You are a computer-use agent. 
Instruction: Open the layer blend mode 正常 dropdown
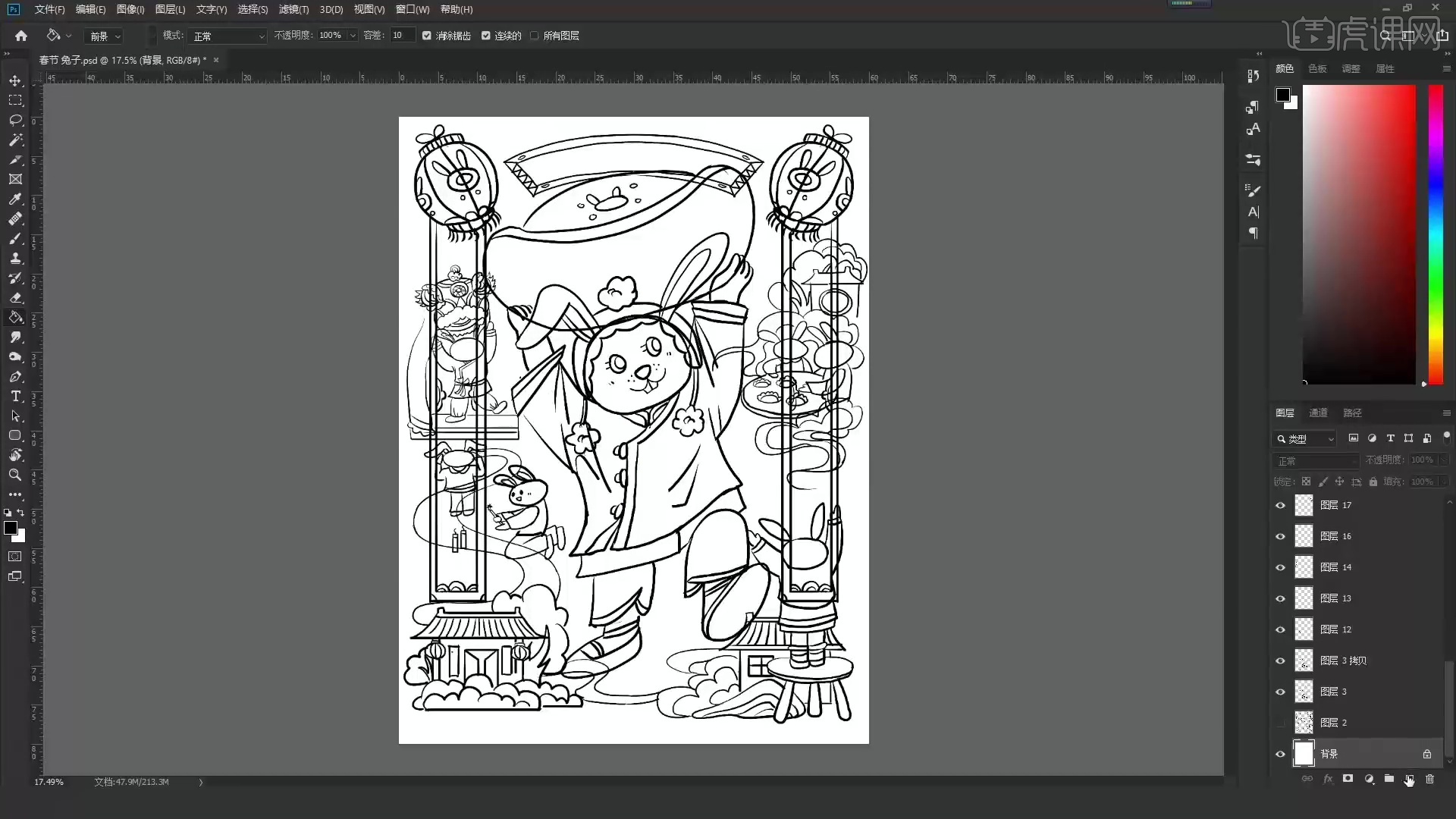1316,460
